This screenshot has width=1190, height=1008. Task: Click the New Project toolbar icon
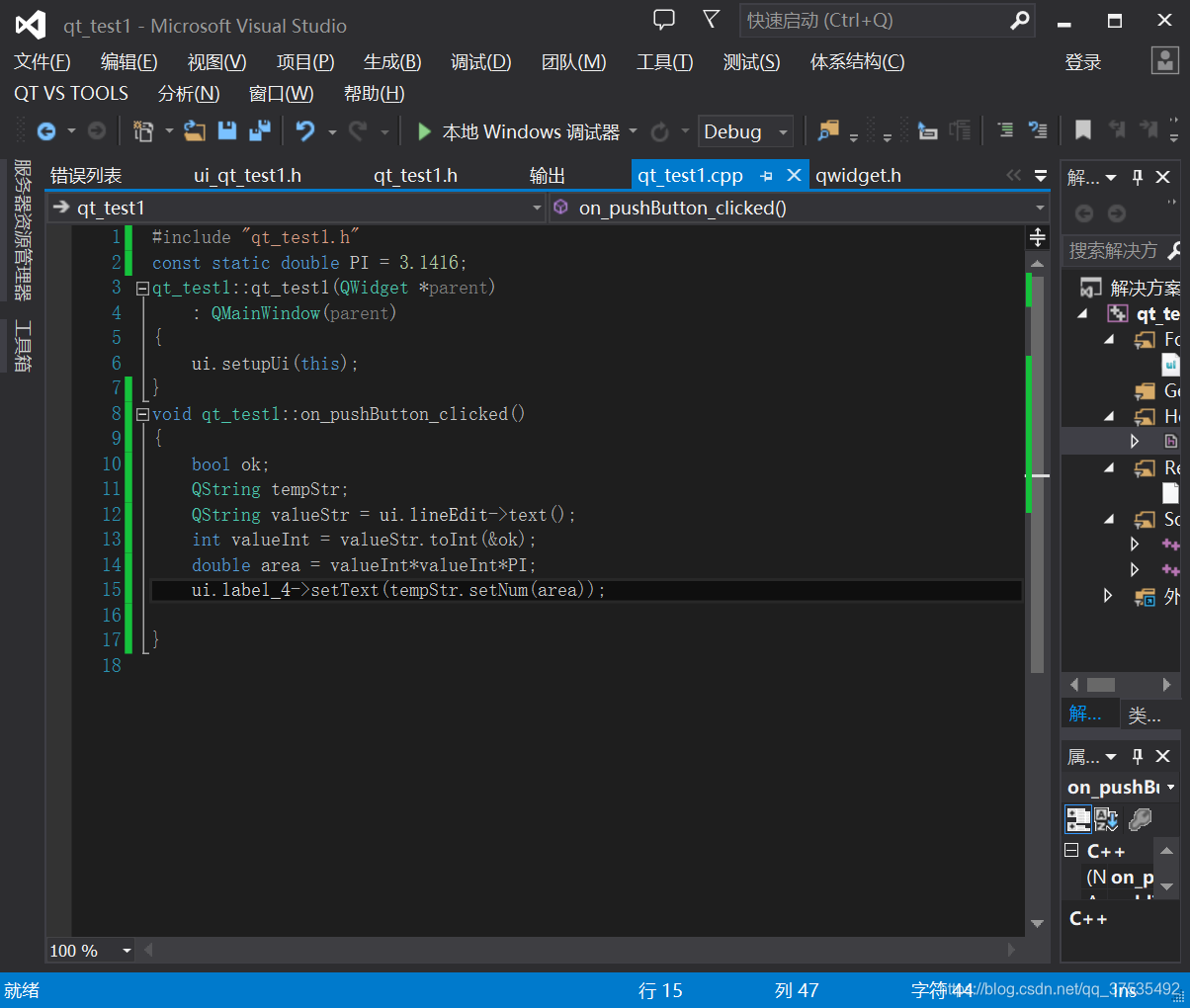click(143, 130)
